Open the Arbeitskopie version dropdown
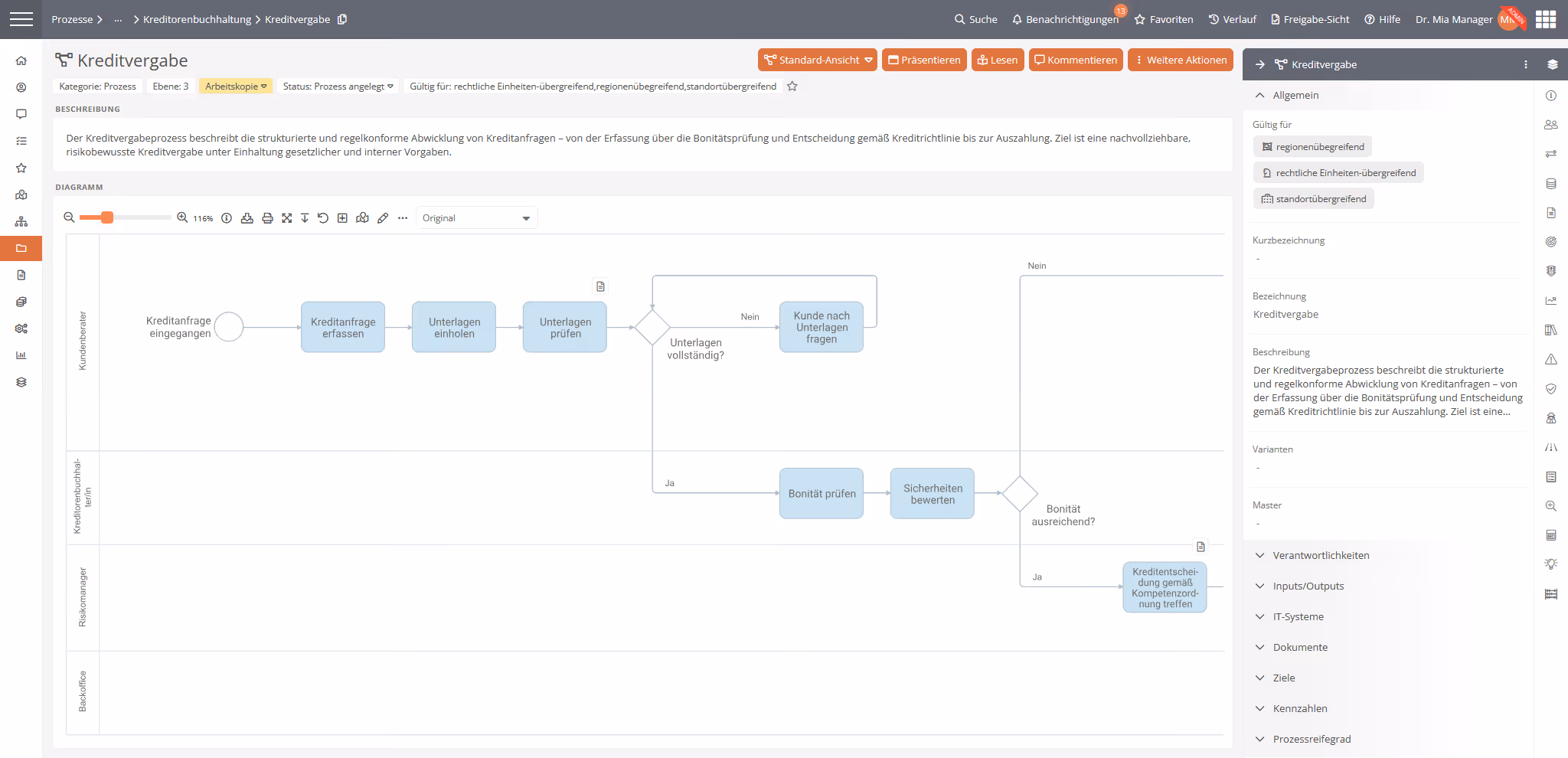 pyautogui.click(x=236, y=87)
